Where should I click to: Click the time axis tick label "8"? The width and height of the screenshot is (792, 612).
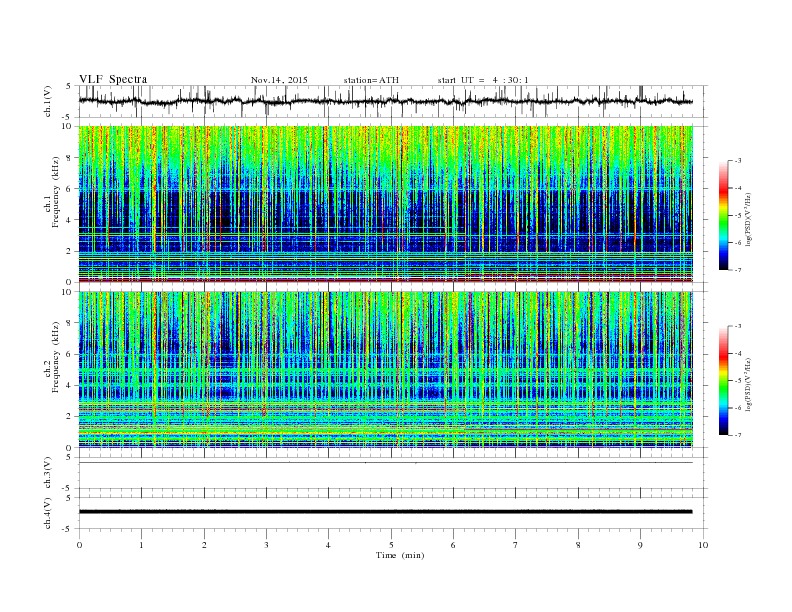point(578,545)
